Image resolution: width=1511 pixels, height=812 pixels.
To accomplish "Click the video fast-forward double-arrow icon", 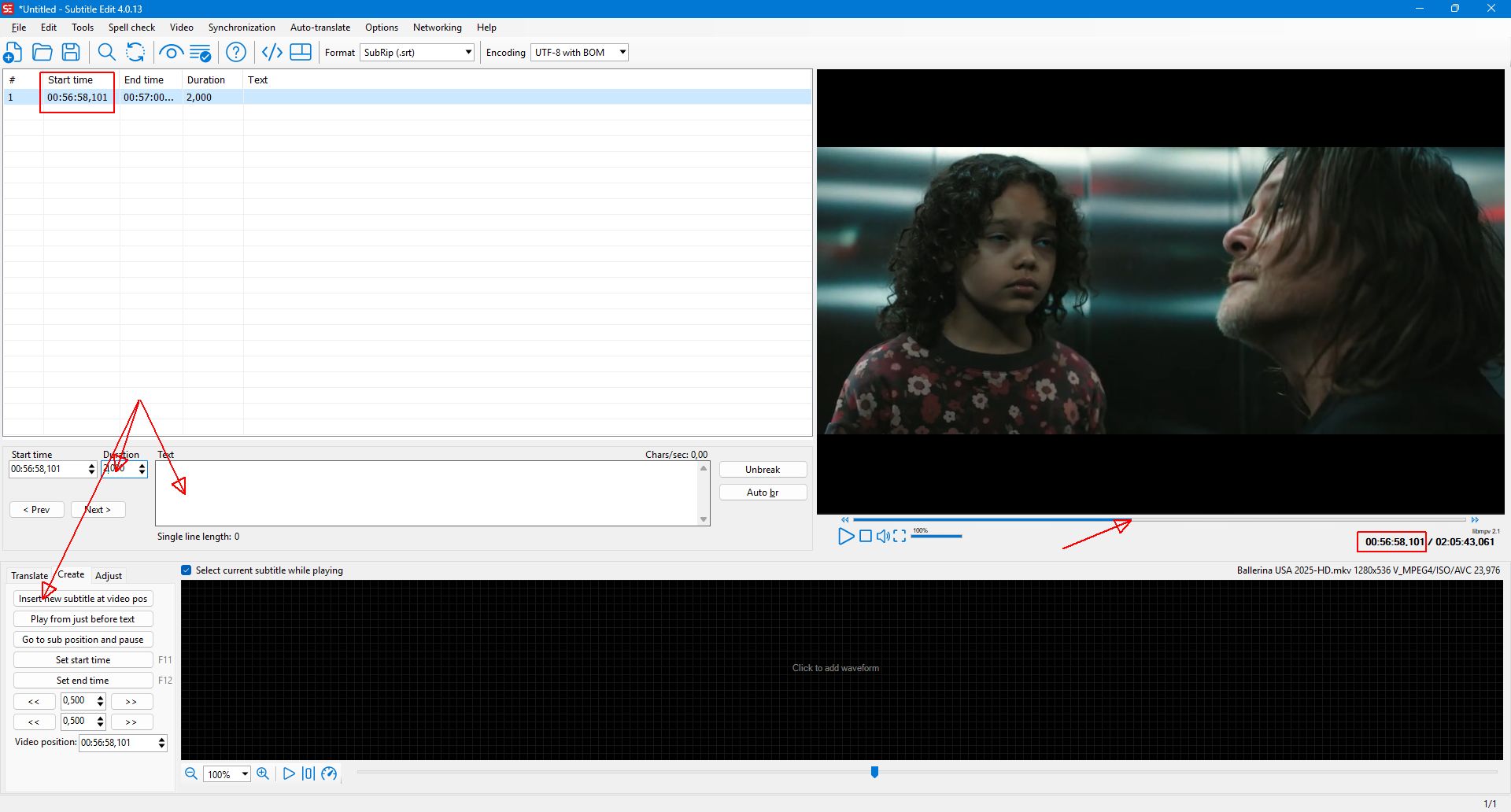I will [1475, 520].
